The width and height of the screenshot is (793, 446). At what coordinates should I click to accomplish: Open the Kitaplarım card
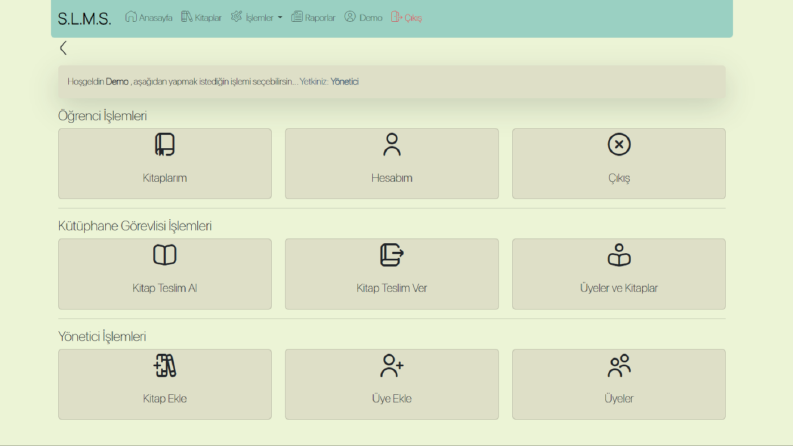click(x=165, y=163)
